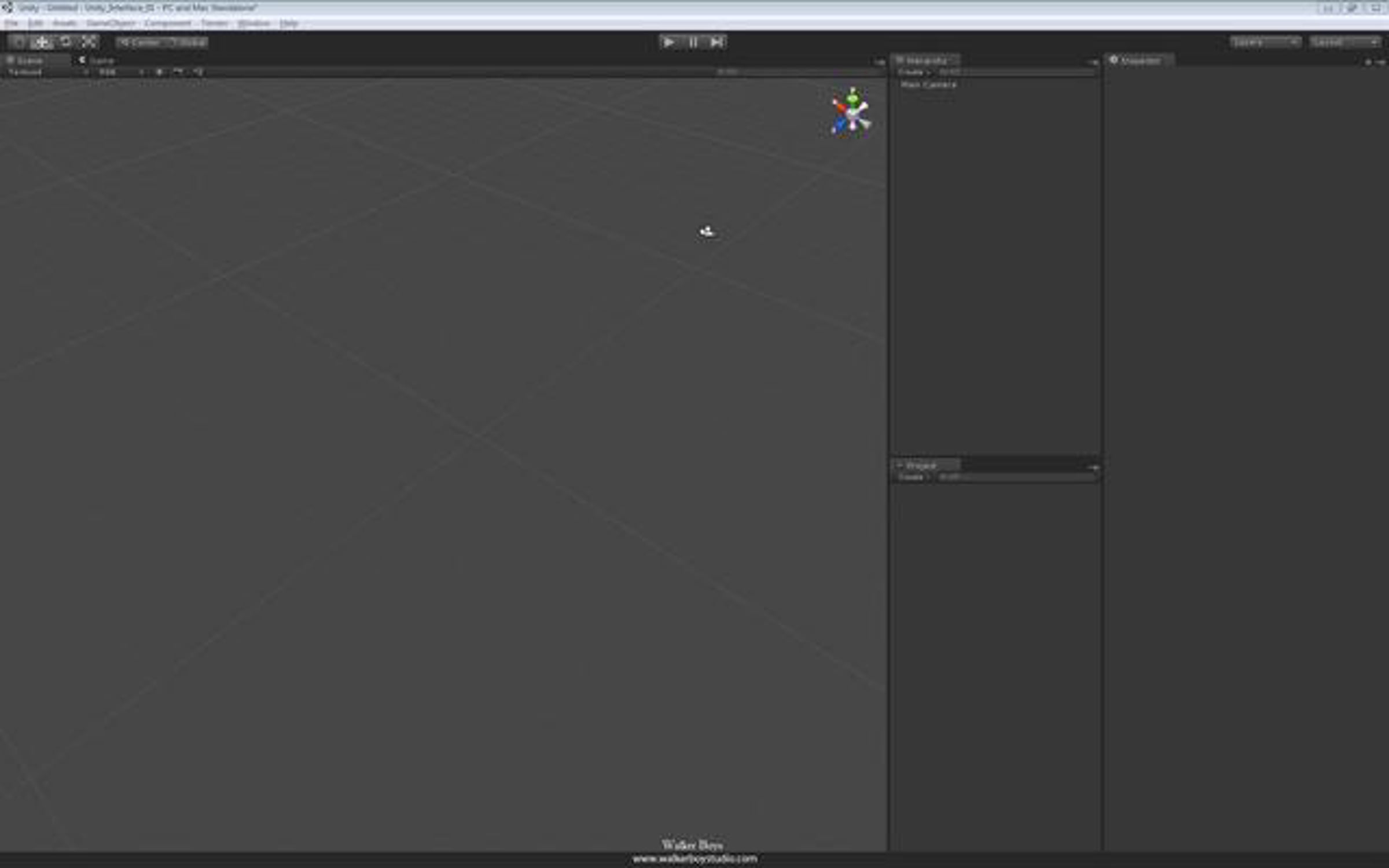Click the center cube of the scene gizmo

[x=853, y=115]
